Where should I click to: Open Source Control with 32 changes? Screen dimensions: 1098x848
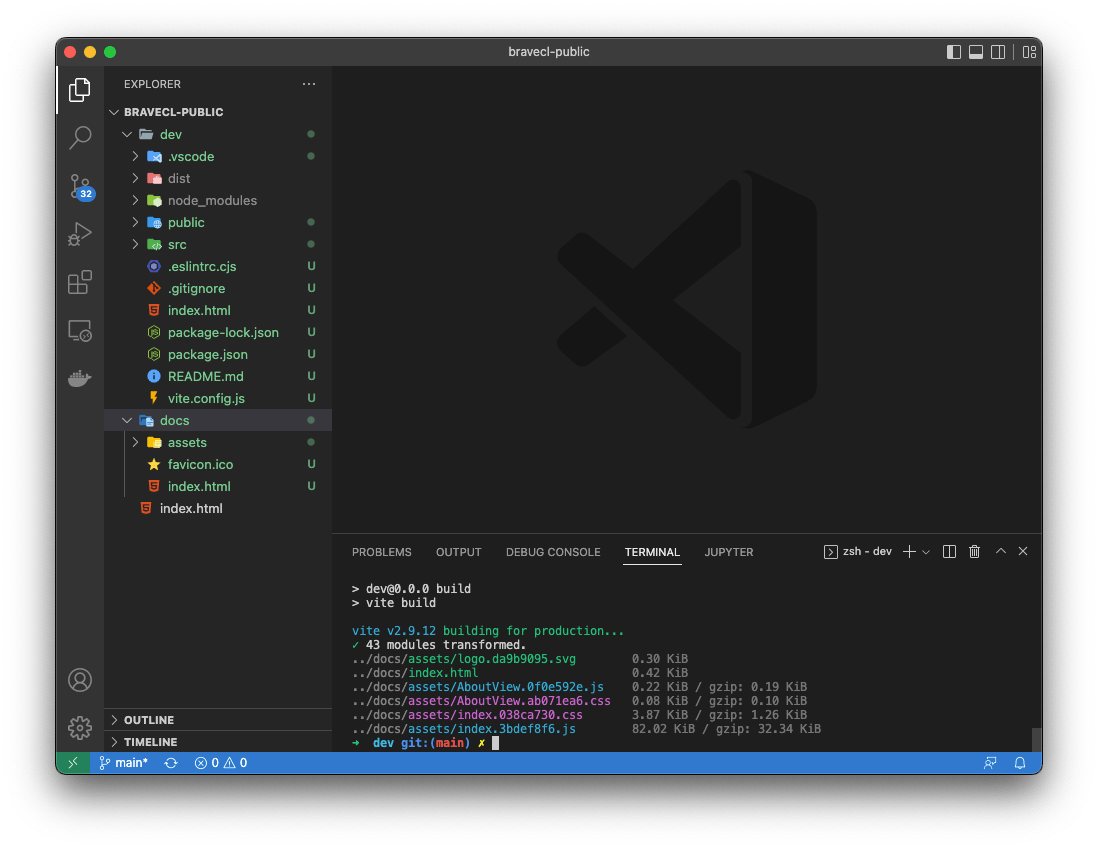click(81, 187)
